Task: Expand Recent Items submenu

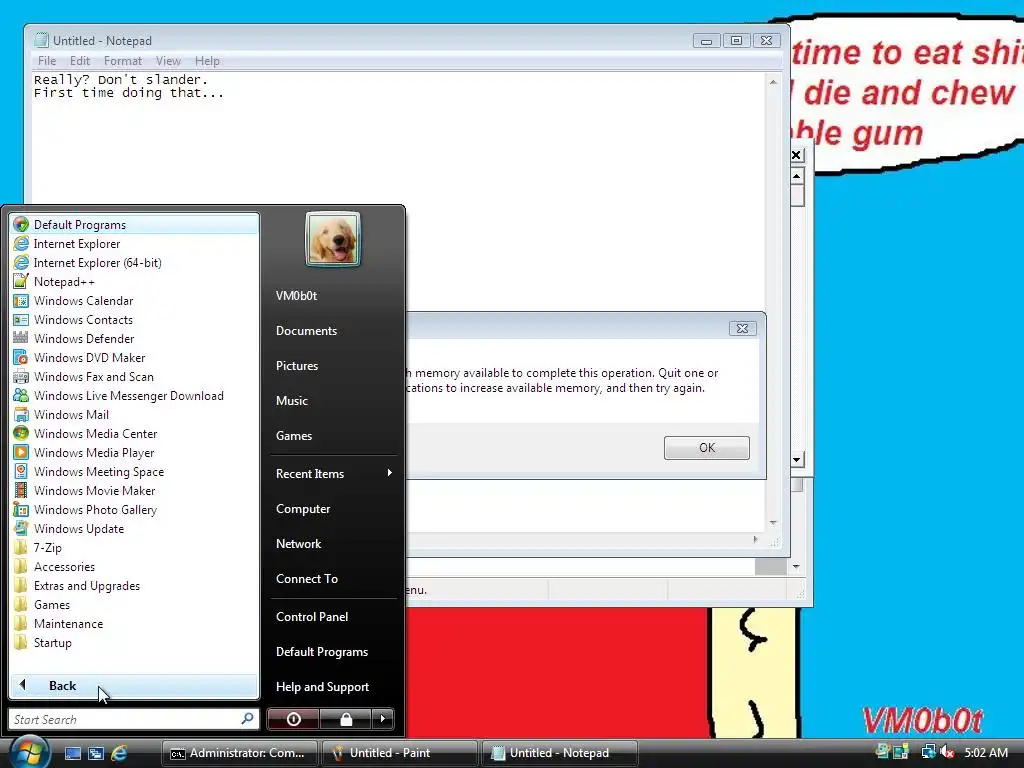Action: click(334, 473)
